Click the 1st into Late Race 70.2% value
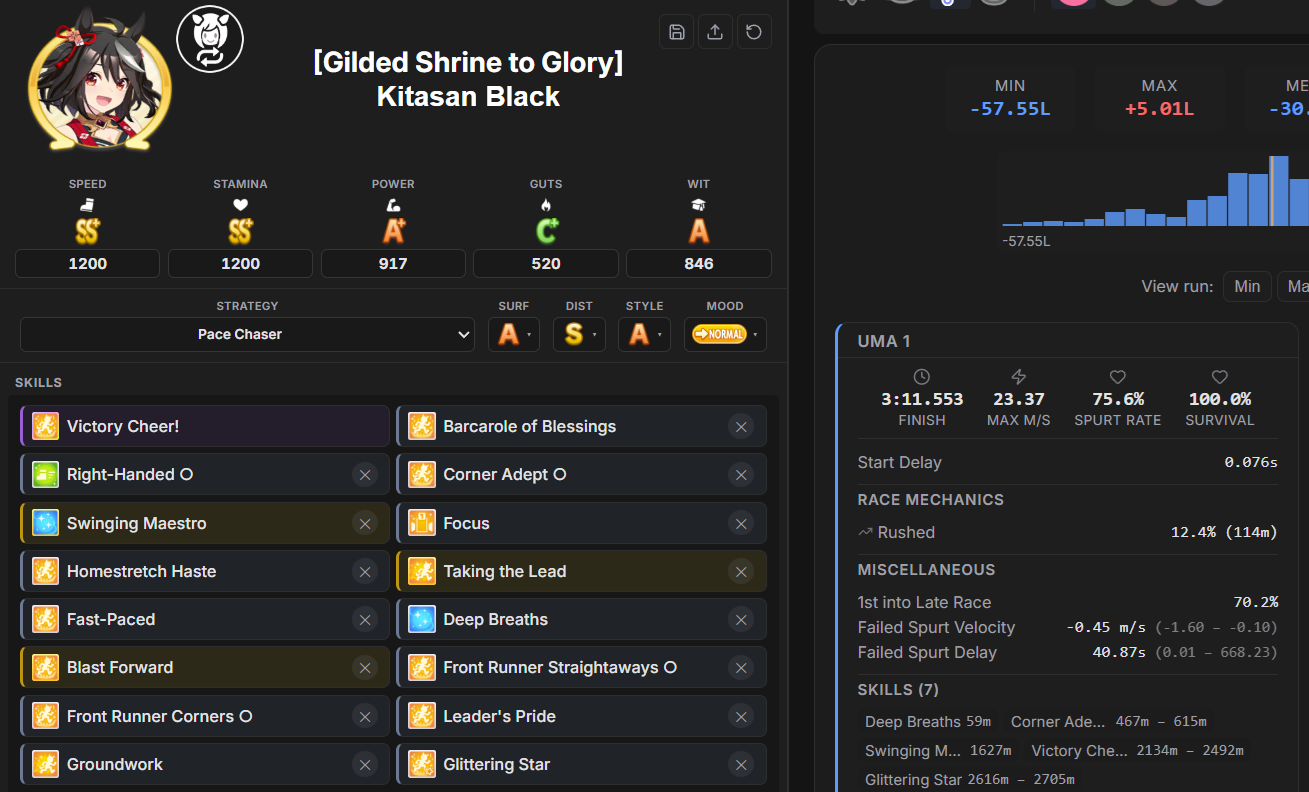This screenshot has width=1309, height=792. tap(1256, 603)
